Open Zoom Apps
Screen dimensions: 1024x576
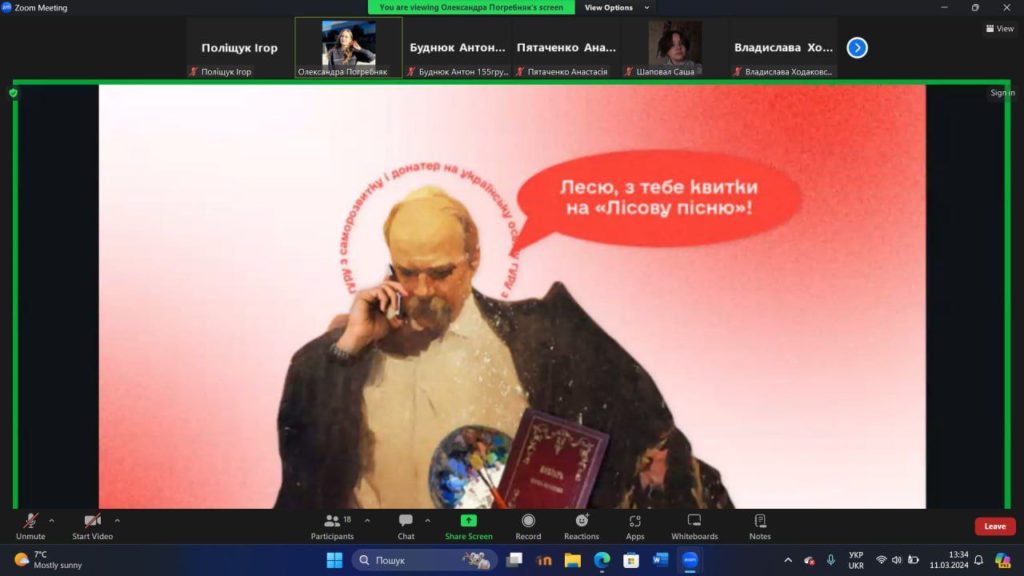[635, 526]
